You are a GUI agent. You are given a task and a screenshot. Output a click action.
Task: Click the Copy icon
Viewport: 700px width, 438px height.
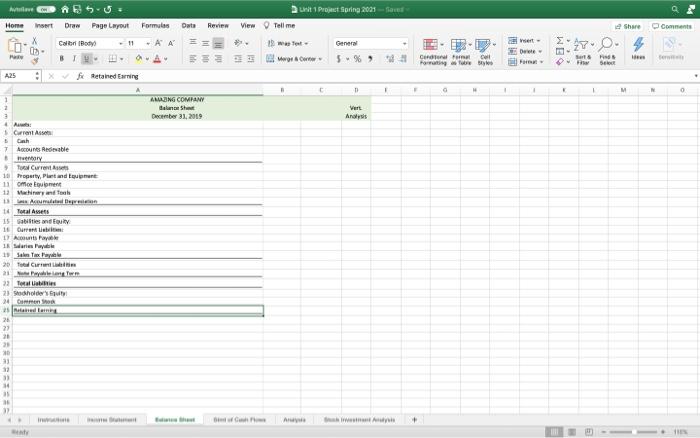click(34, 51)
